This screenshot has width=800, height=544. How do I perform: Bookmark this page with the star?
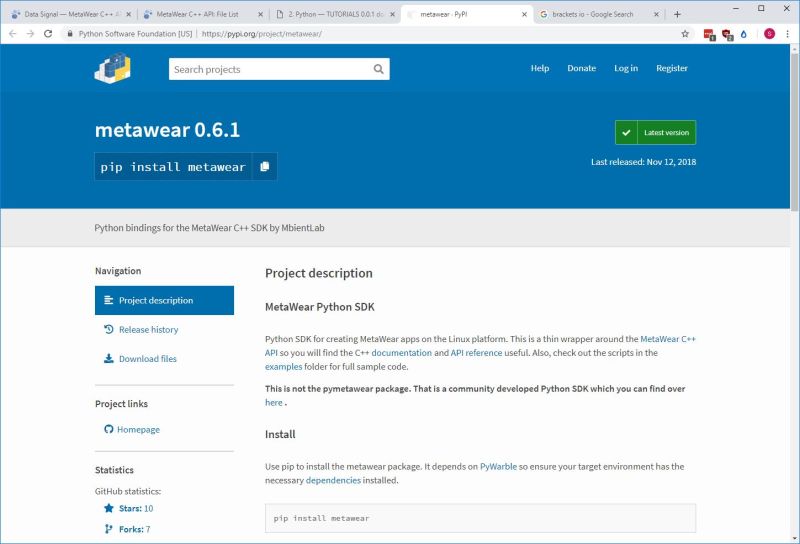[685, 34]
